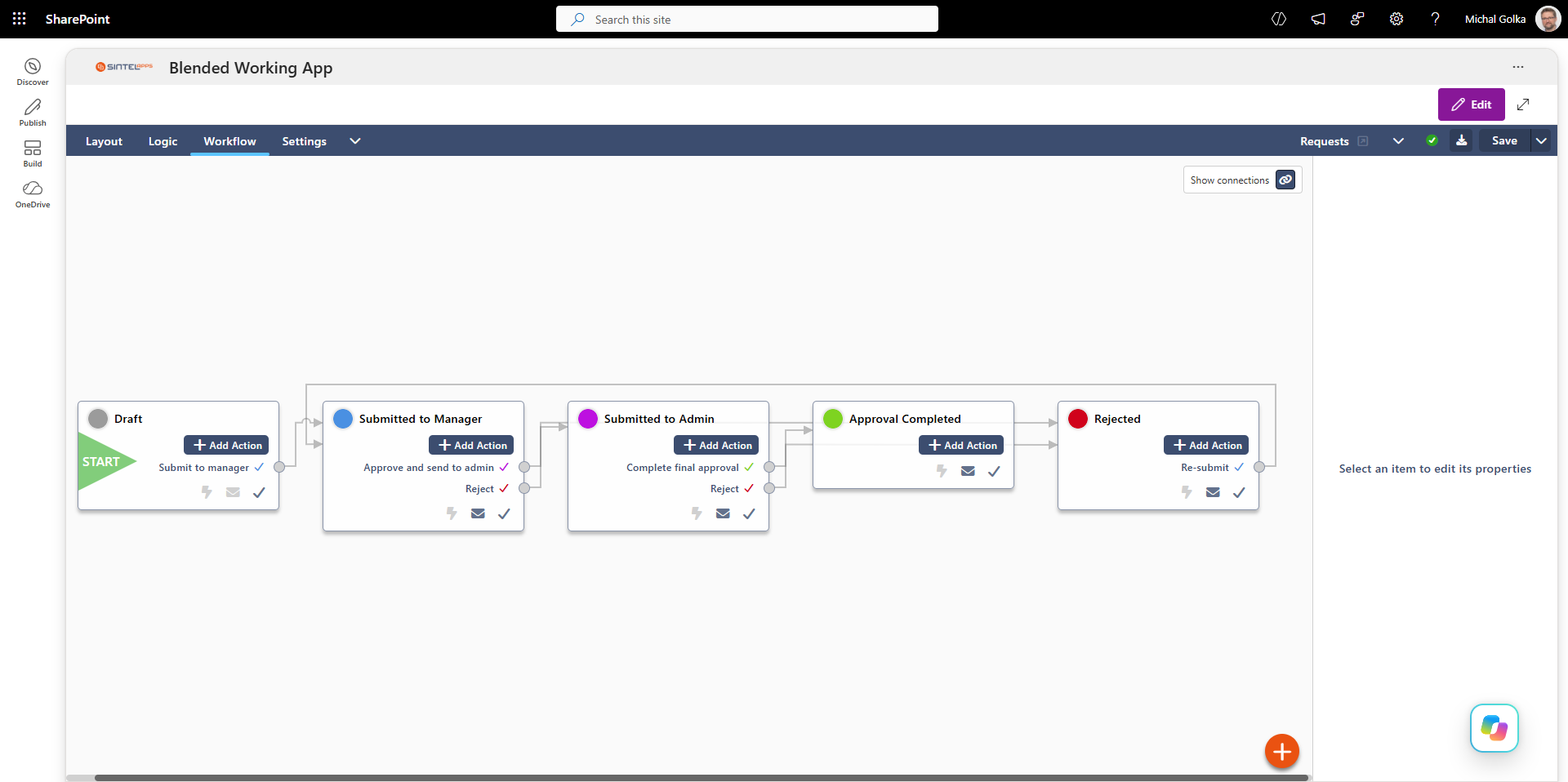The height and width of the screenshot is (782, 1568).
Task: Open the Copilot floating chat button
Action: tap(1494, 728)
